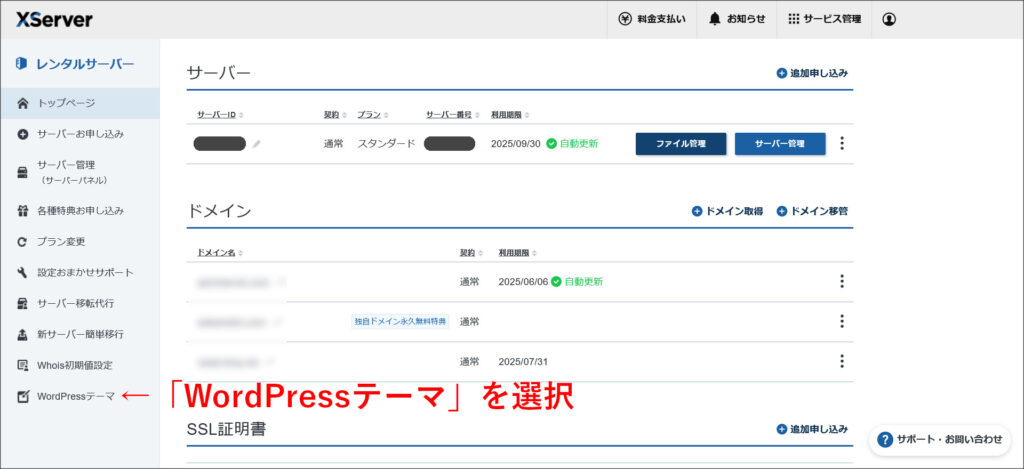
Task: Open the 料金支払い yen icon menu
Action: [x=625, y=20]
